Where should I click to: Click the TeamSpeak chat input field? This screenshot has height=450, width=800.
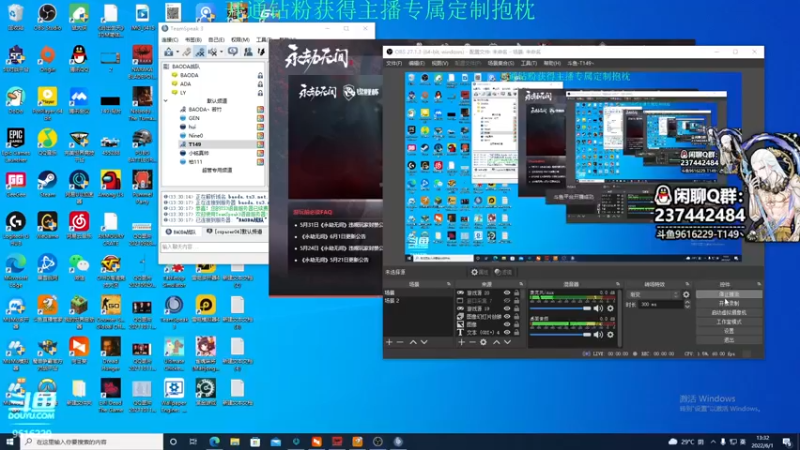214,247
